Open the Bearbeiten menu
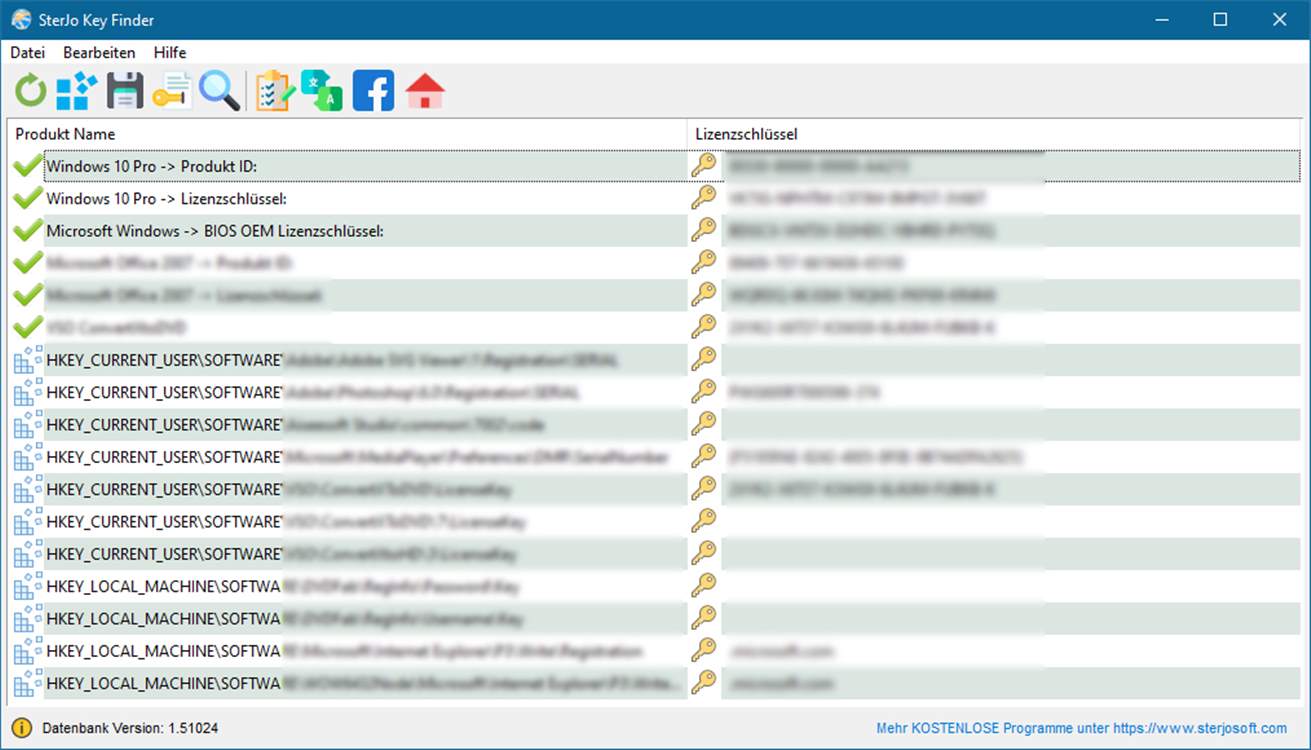1311x750 pixels. click(x=99, y=52)
